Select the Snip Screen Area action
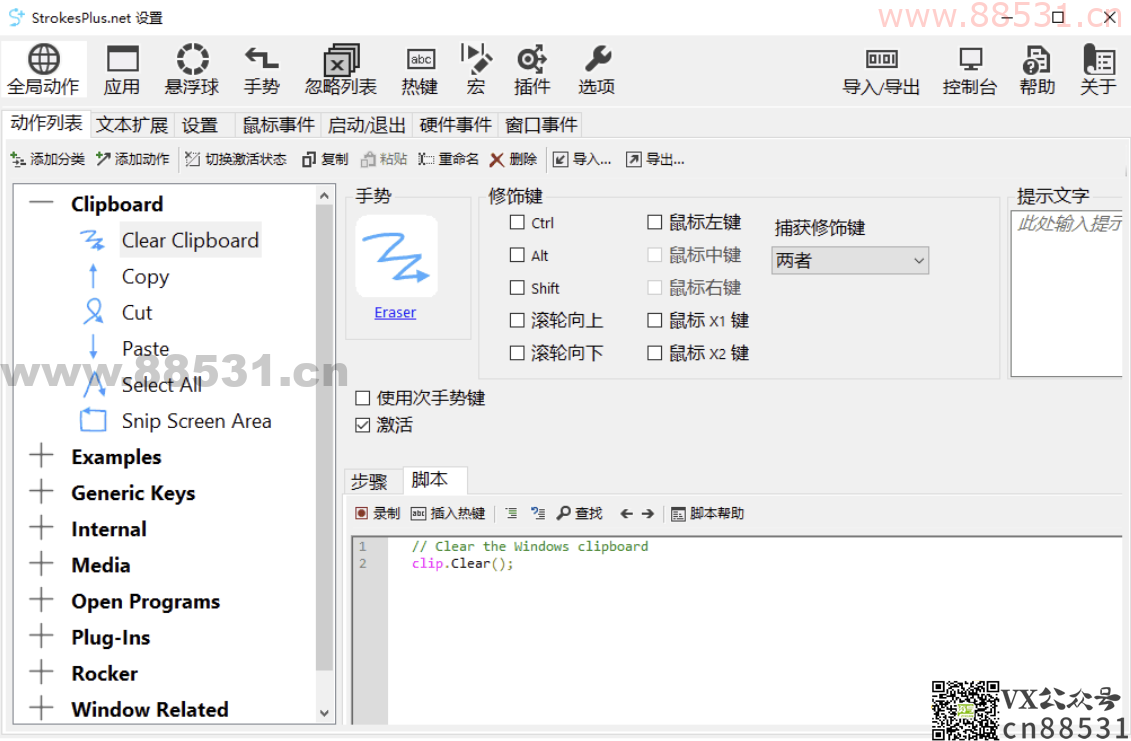The image size is (1131, 741). (197, 421)
